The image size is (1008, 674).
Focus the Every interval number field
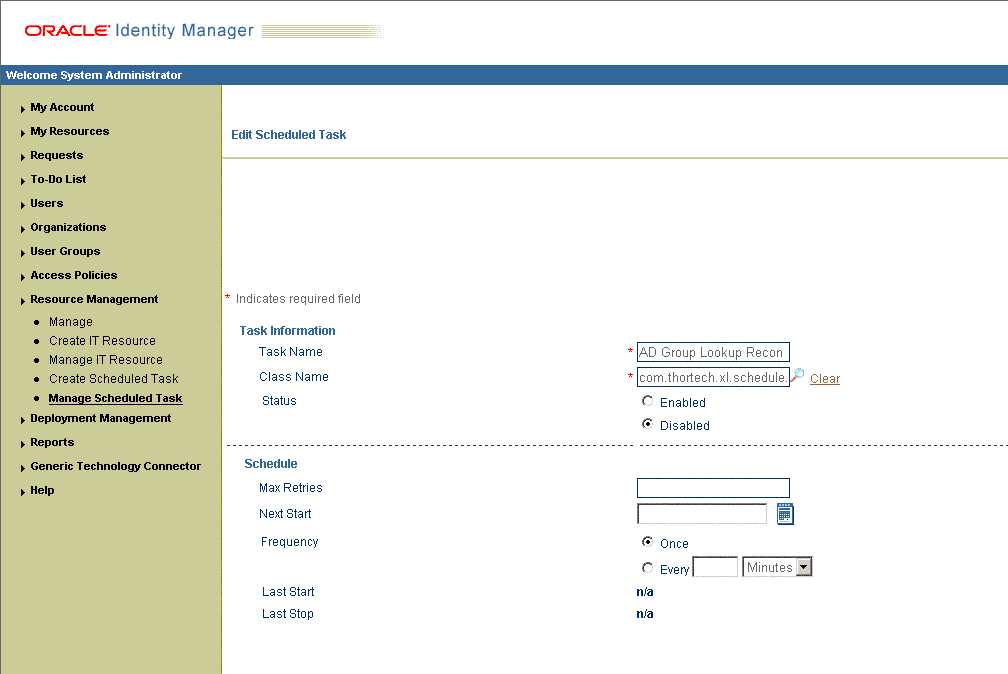715,567
